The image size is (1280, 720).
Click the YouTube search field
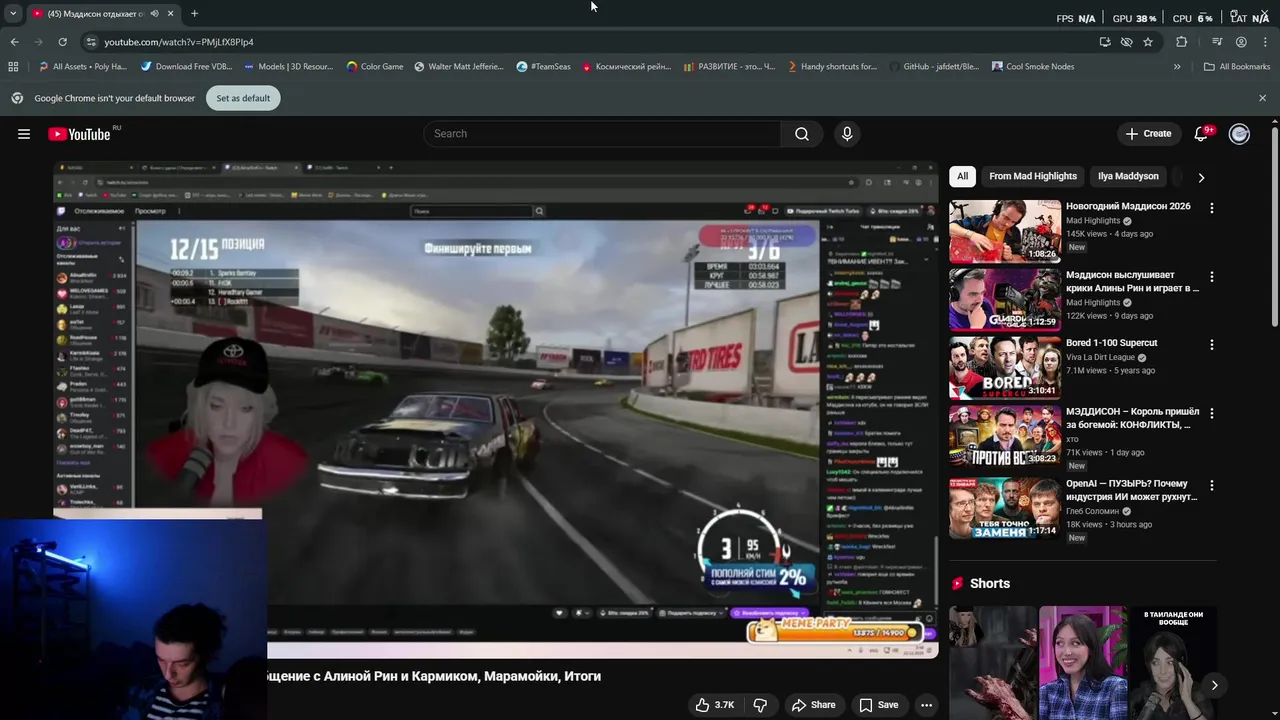[603, 134]
